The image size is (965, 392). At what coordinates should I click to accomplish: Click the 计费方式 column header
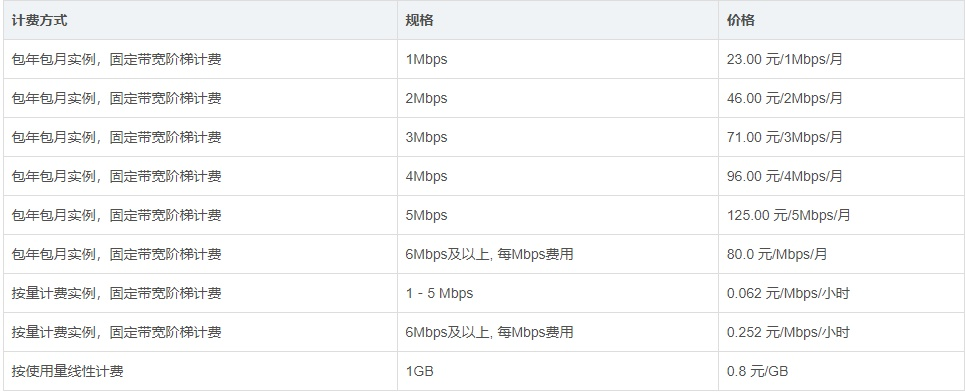click(200, 20)
